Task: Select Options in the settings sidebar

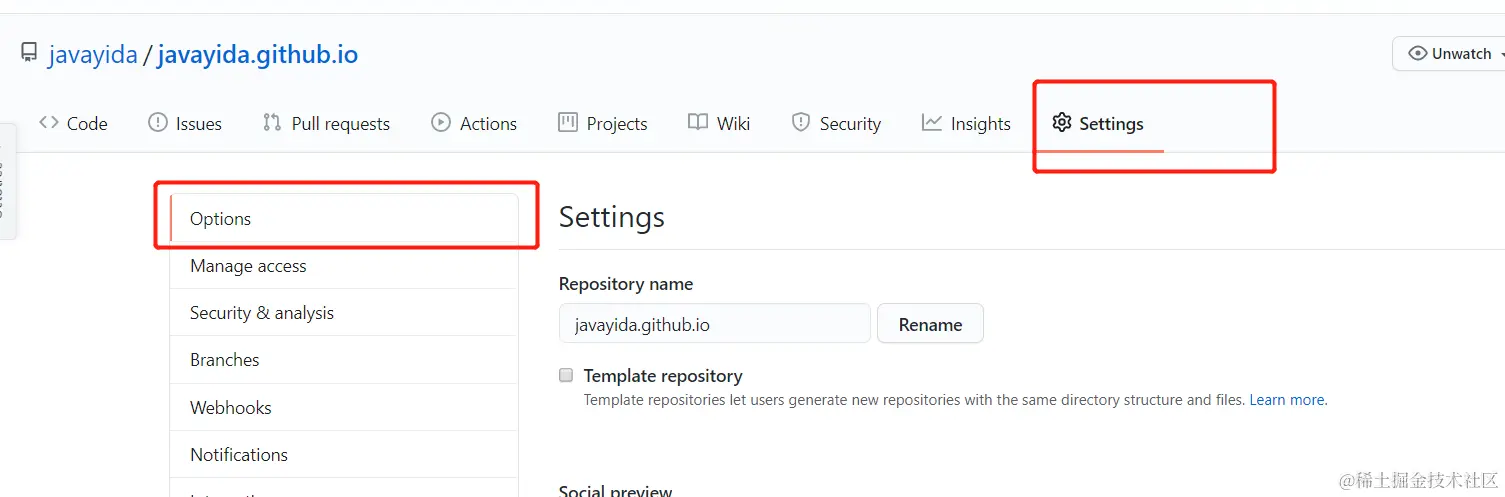Action: click(344, 219)
